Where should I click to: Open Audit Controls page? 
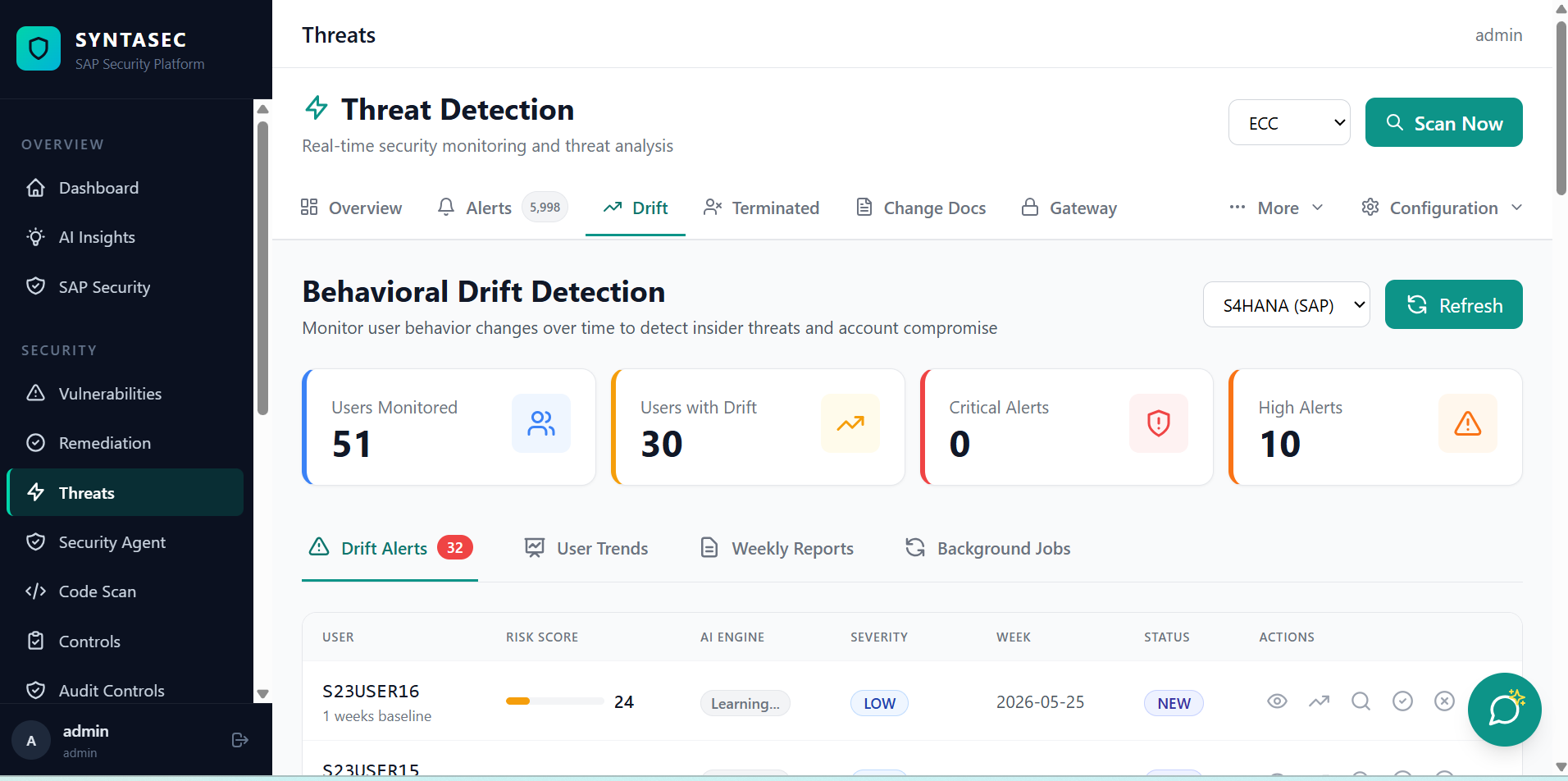[125, 691]
